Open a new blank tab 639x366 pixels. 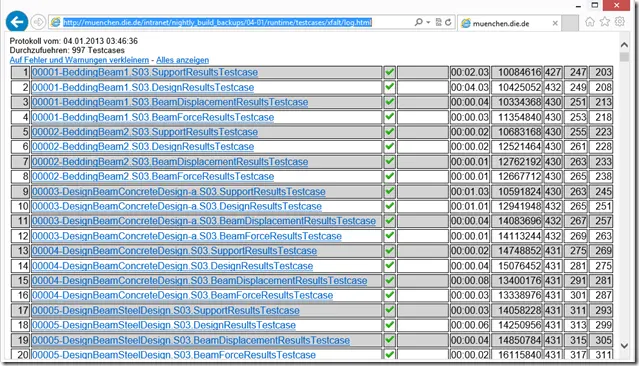pos(570,23)
